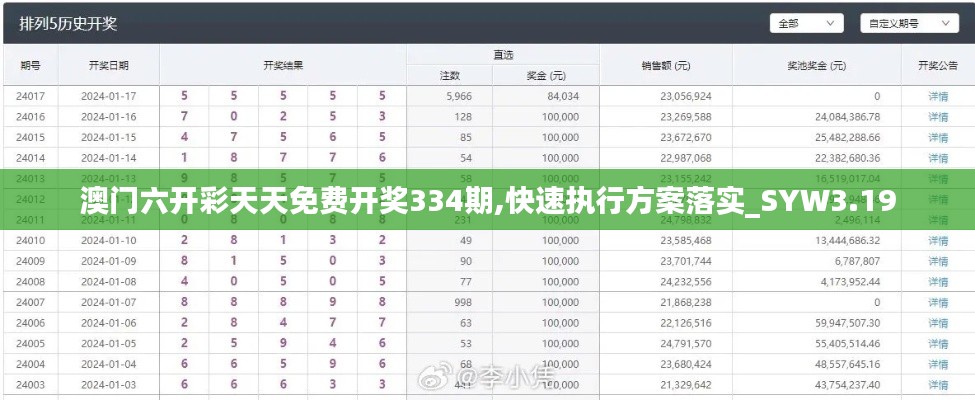Click the 注数 sub-header

[x=450, y=76]
